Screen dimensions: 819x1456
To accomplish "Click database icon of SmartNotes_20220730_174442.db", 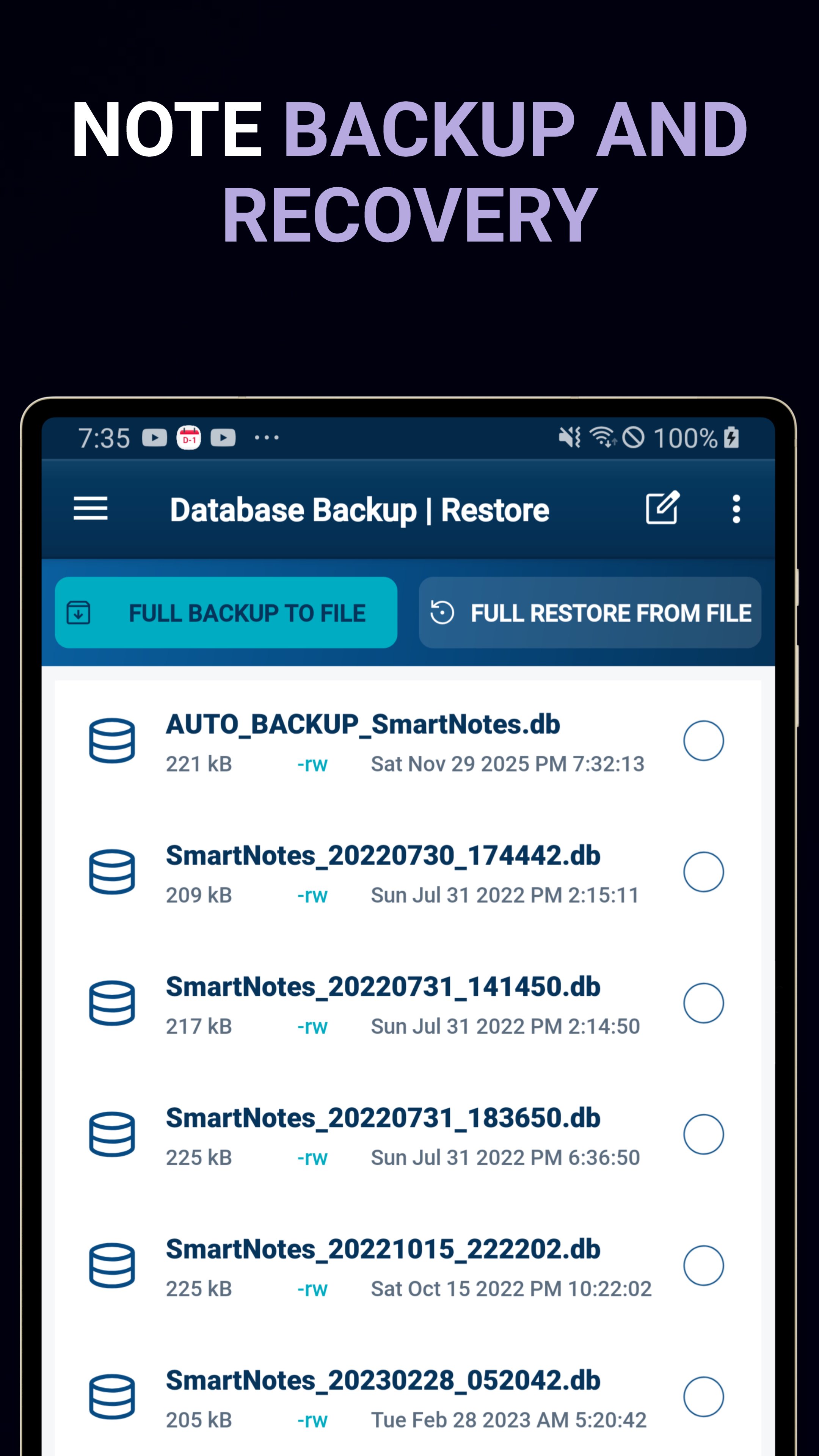I will pyautogui.click(x=112, y=872).
